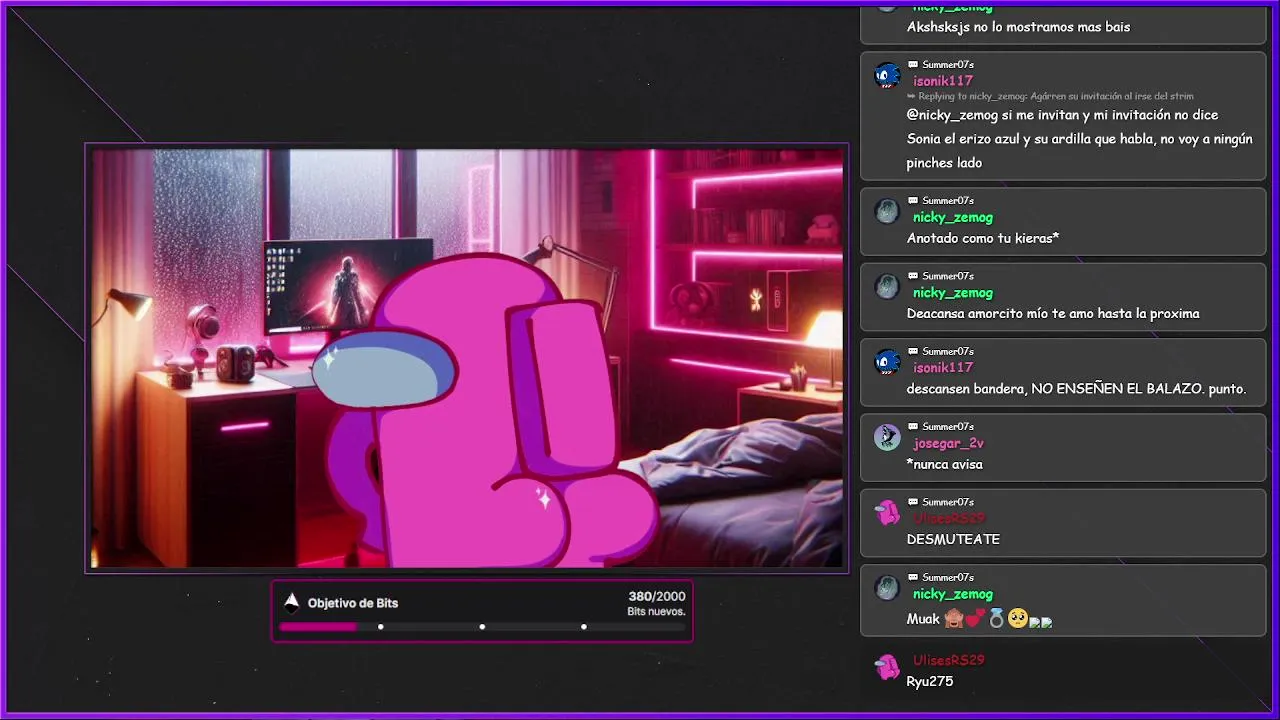Click the avatar next to 'Anotado como tu kieras*'
This screenshot has height=720, width=1280.
point(887,211)
